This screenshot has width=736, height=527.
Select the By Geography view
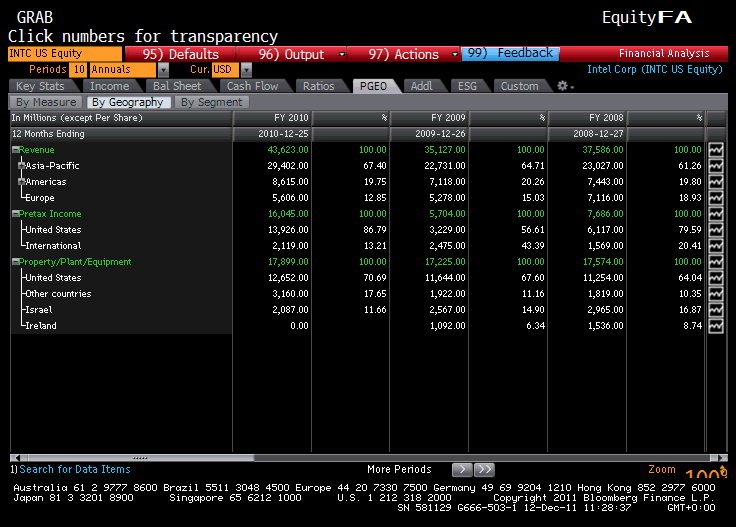point(126,102)
